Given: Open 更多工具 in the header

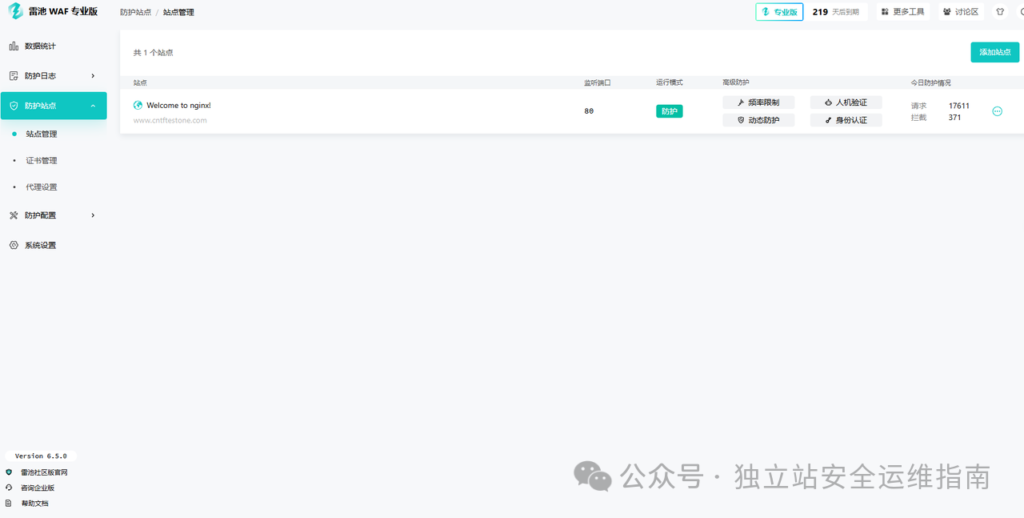Looking at the screenshot, I should [903, 12].
